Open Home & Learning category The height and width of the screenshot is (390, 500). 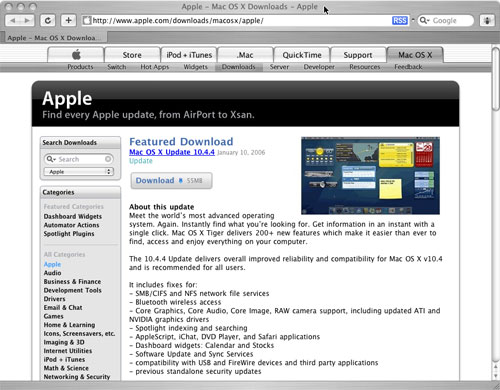69,325
